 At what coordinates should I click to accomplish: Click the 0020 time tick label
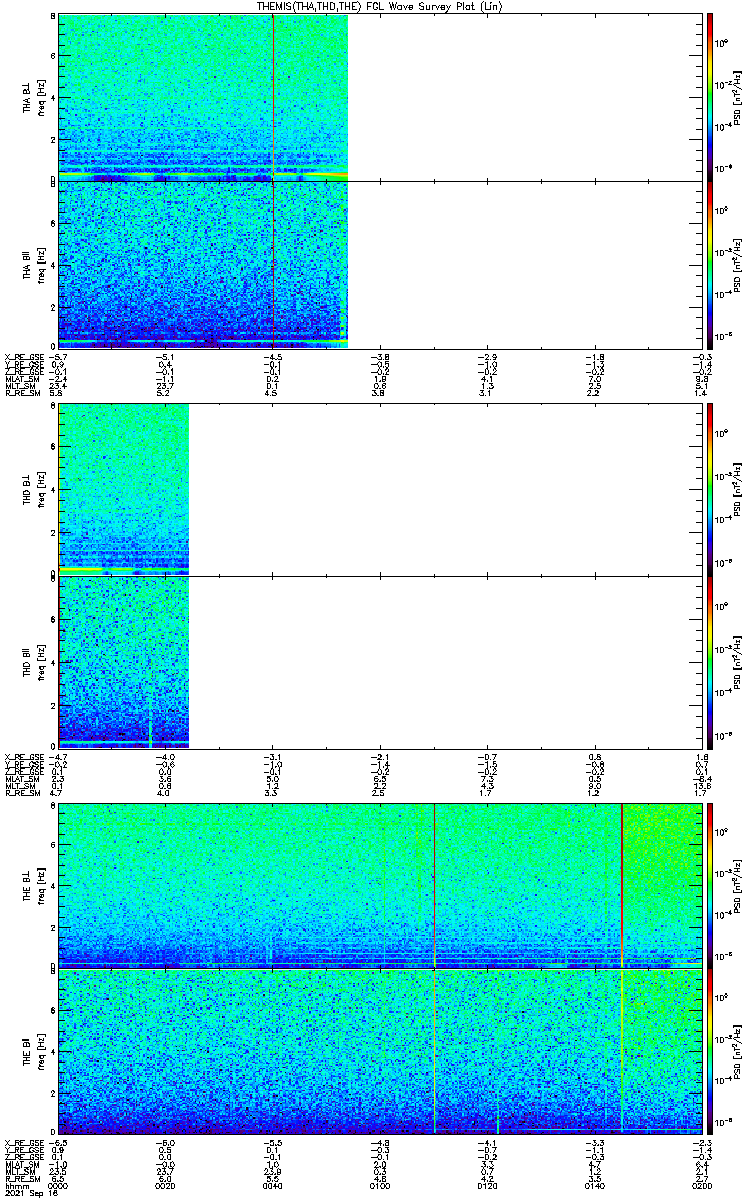click(x=166, y=1185)
